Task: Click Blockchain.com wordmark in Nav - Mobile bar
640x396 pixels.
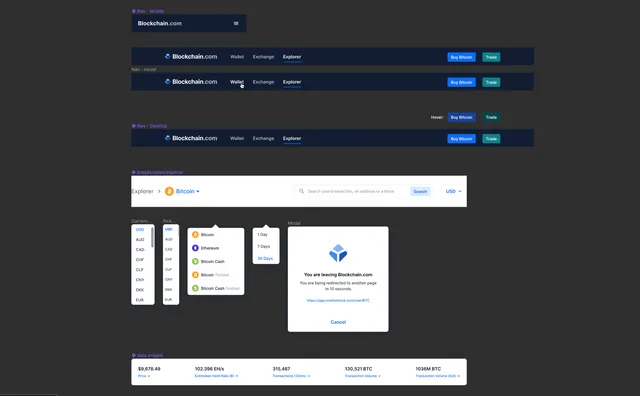Action: pos(160,23)
